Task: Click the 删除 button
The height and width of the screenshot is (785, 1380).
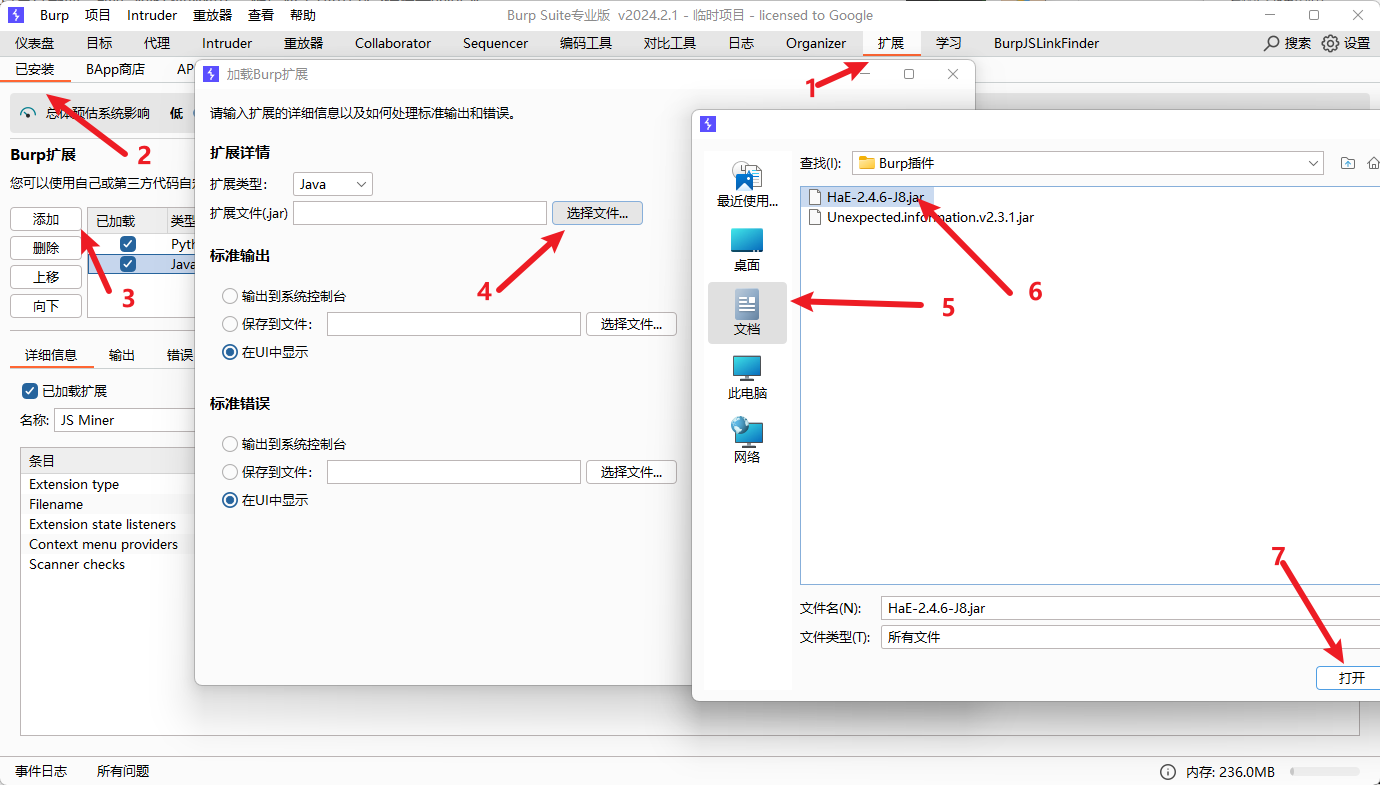Action: tap(46, 248)
